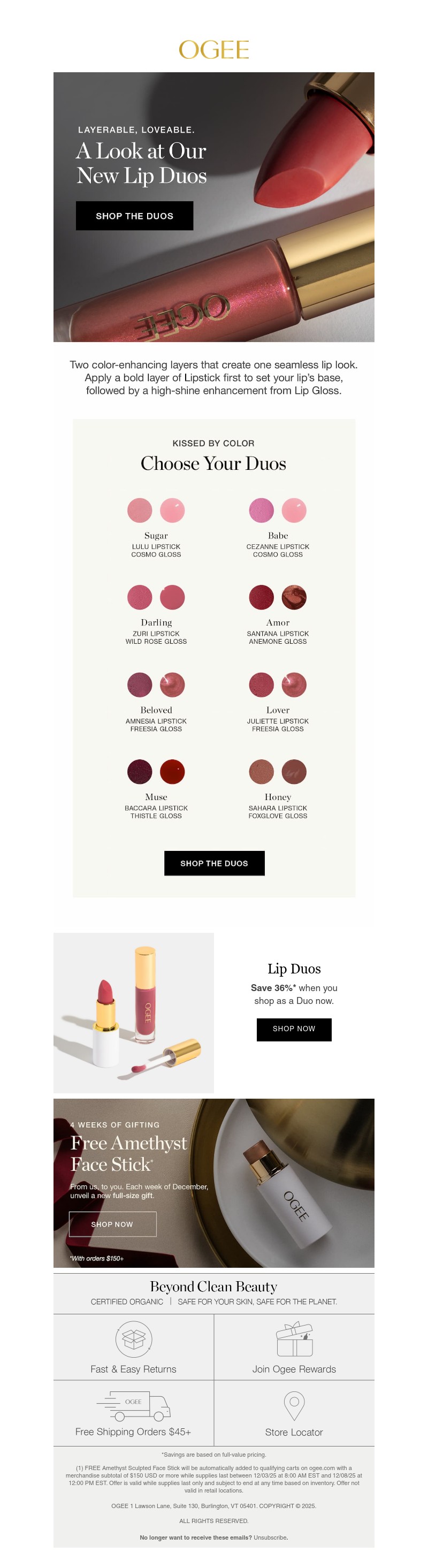Select the Beloved duo Amnesia lipstick swatch
This screenshot has width=428, height=1568.
tap(140, 685)
